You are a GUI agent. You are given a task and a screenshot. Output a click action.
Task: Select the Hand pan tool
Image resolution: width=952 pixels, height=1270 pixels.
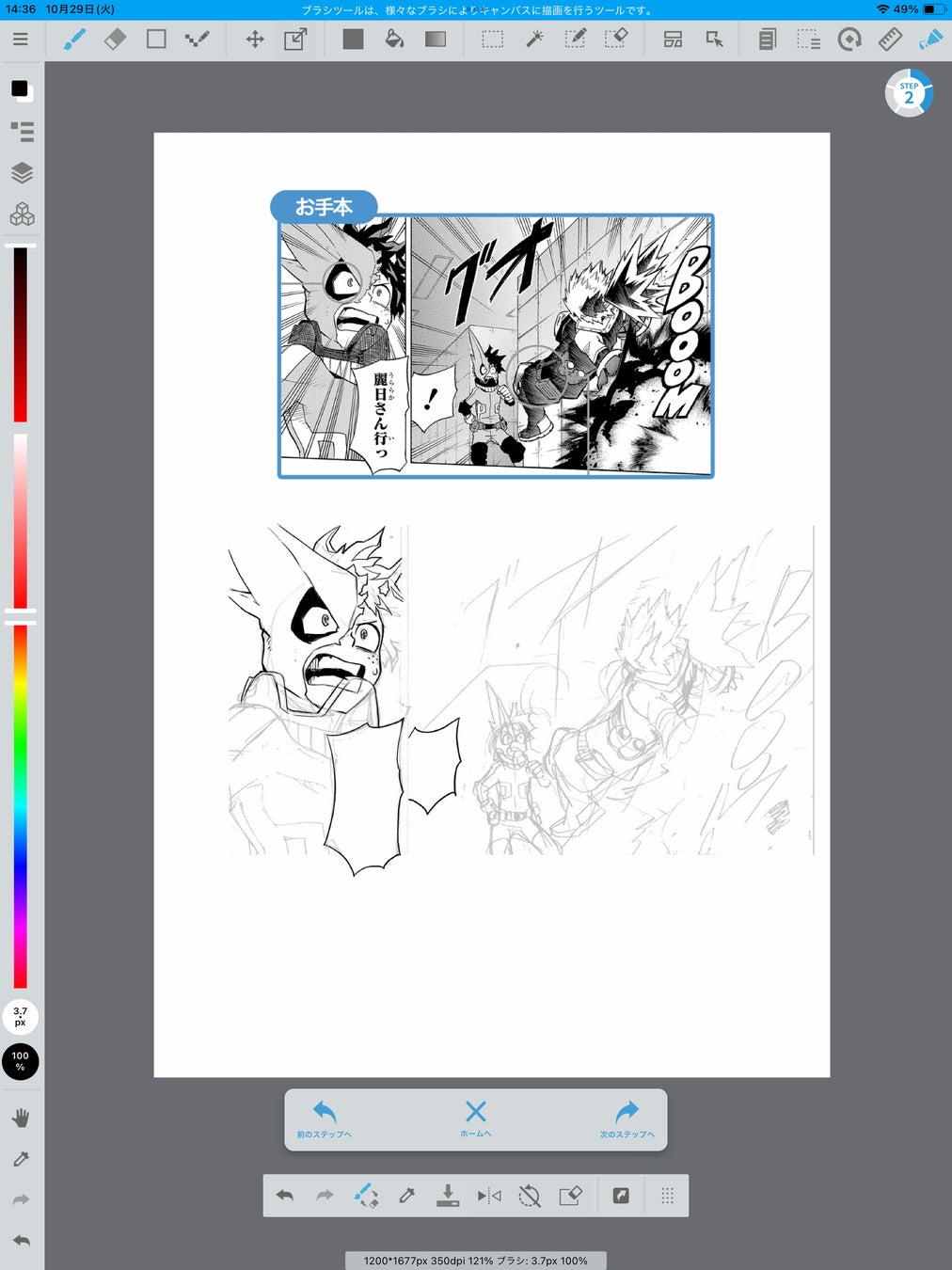coord(21,1118)
